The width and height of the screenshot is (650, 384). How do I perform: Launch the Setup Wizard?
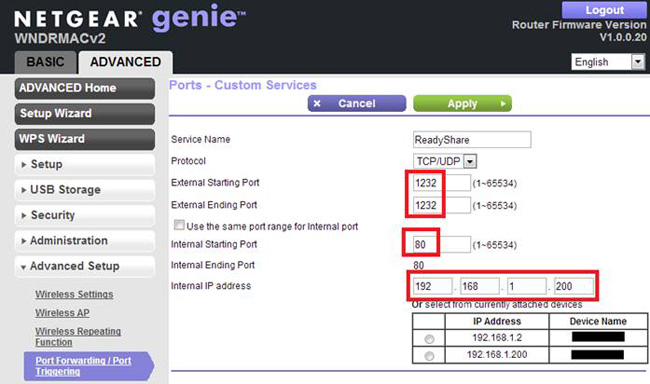(85, 113)
